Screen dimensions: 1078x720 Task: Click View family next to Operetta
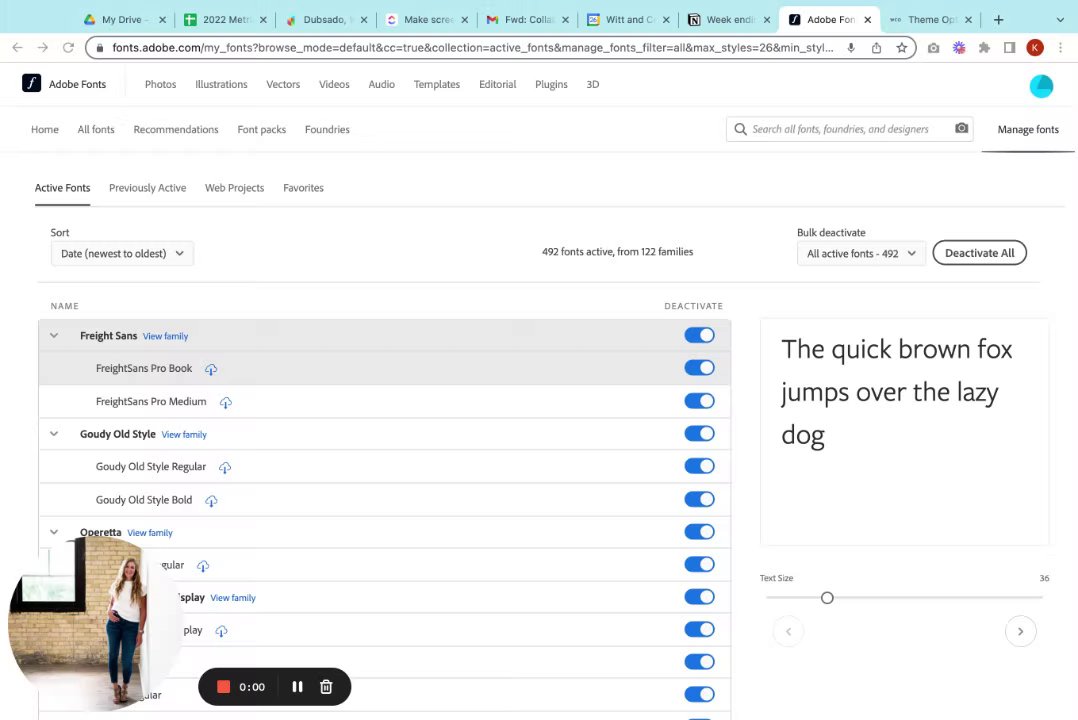(x=150, y=533)
